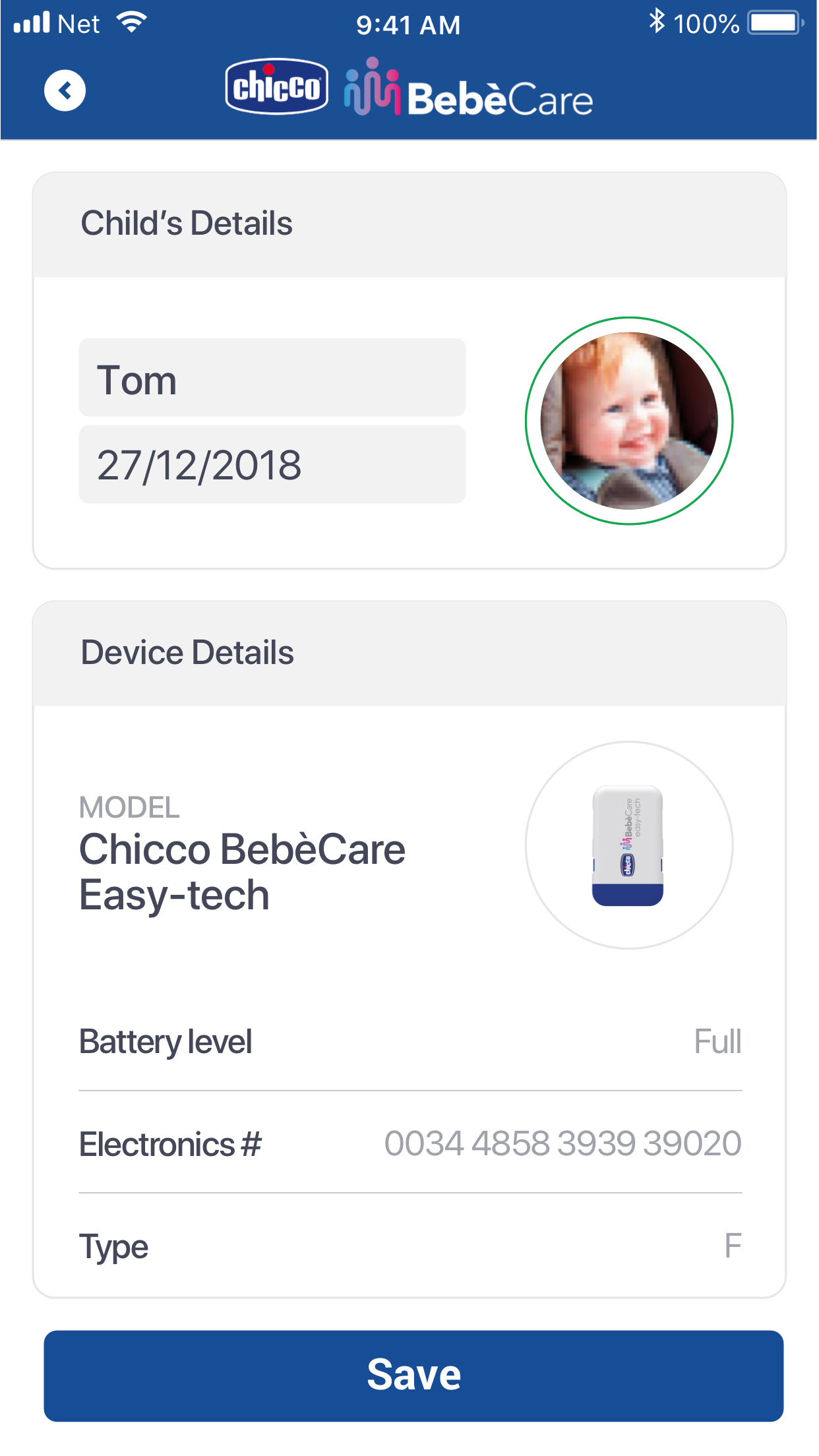819x1456 pixels.
Task: Tap the Child's Details section header
Action: coord(187,224)
